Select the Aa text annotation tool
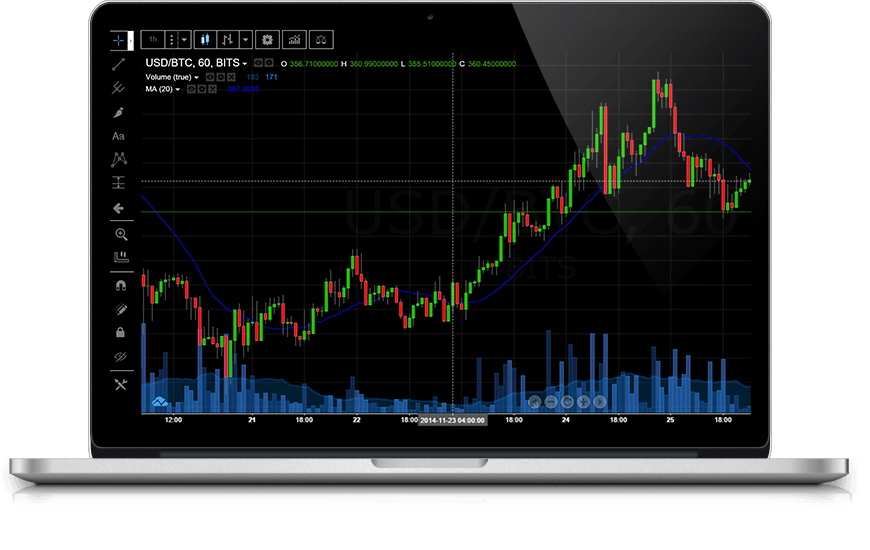 coord(119,136)
